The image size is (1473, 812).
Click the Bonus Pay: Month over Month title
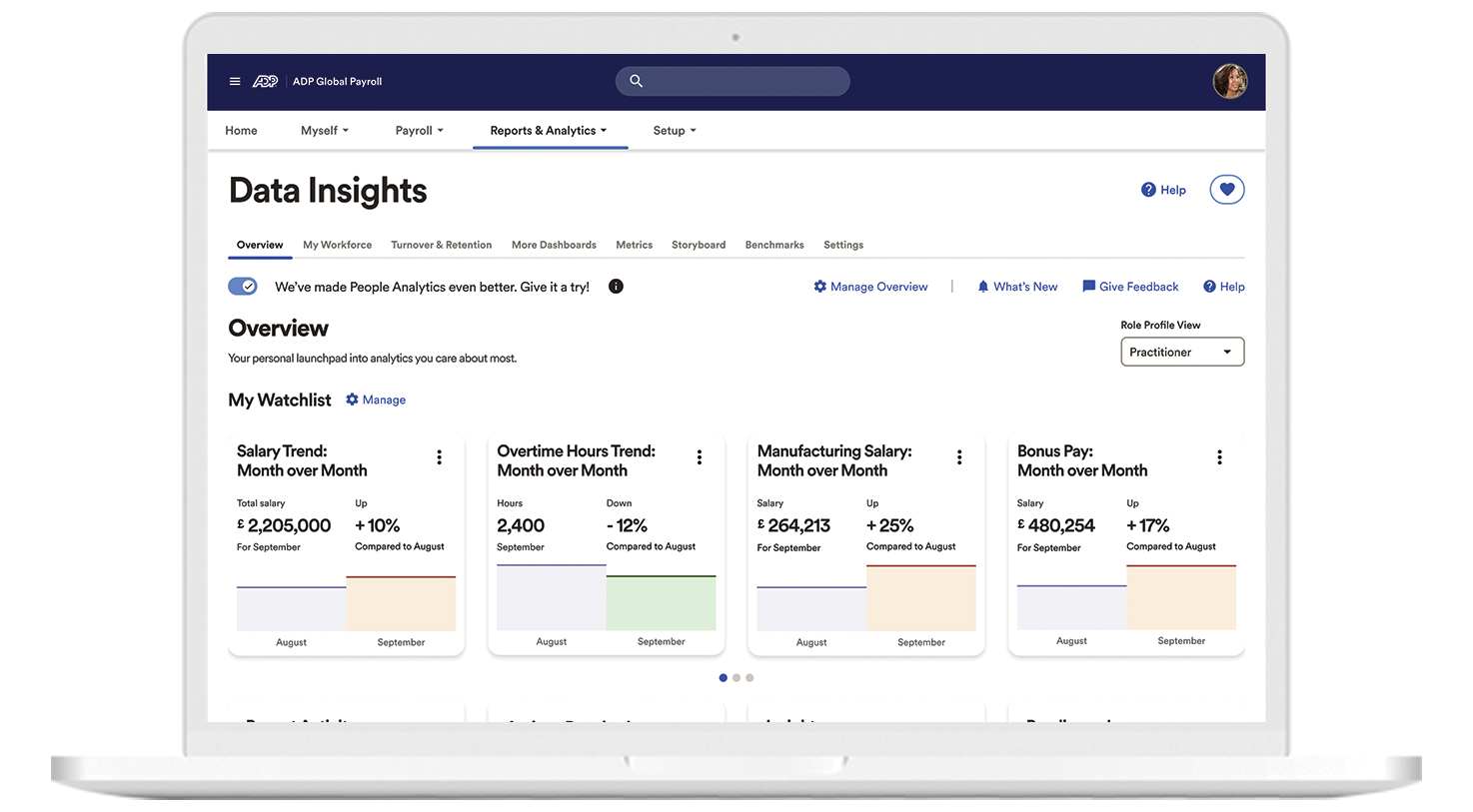(1082, 460)
